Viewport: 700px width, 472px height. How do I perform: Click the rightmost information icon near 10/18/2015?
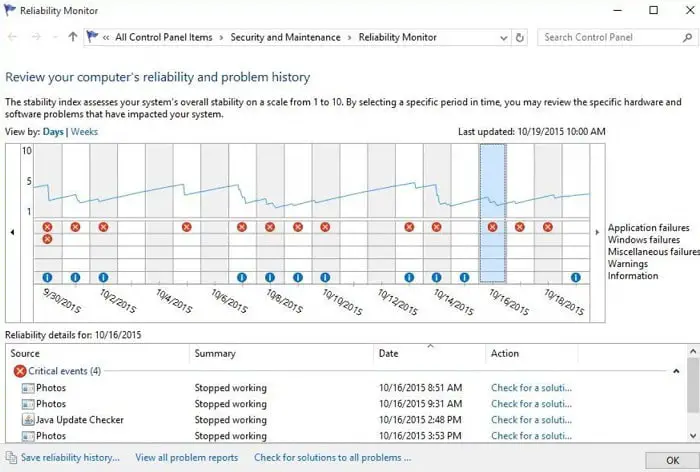tap(575, 277)
